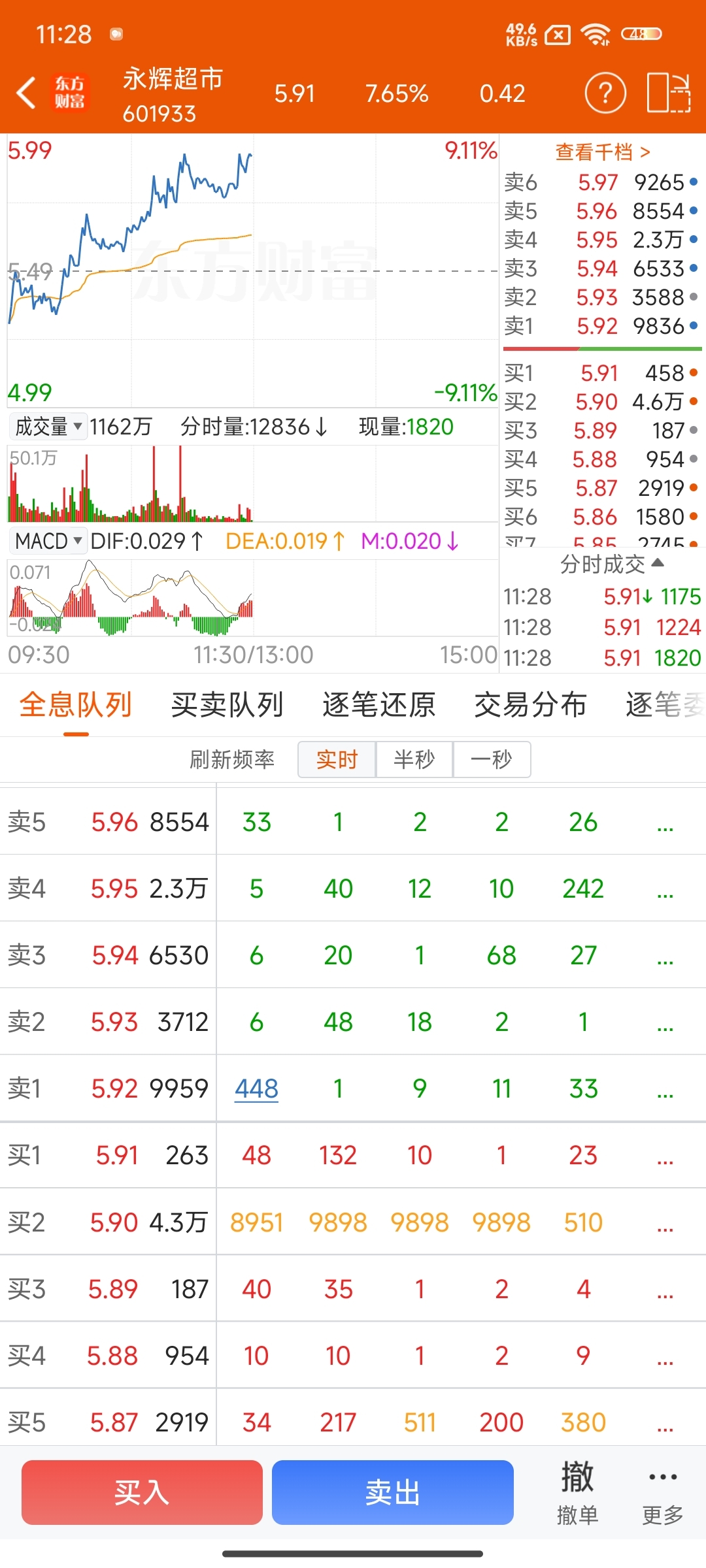The image size is (706, 1568).
Task: Tap the Wi-Fi status icon
Action: tap(596, 34)
